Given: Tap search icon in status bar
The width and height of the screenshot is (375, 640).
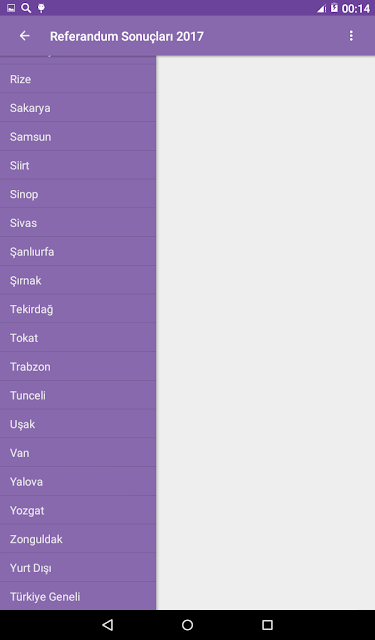Looking at the screenshot, I should [x=26, y=8].
